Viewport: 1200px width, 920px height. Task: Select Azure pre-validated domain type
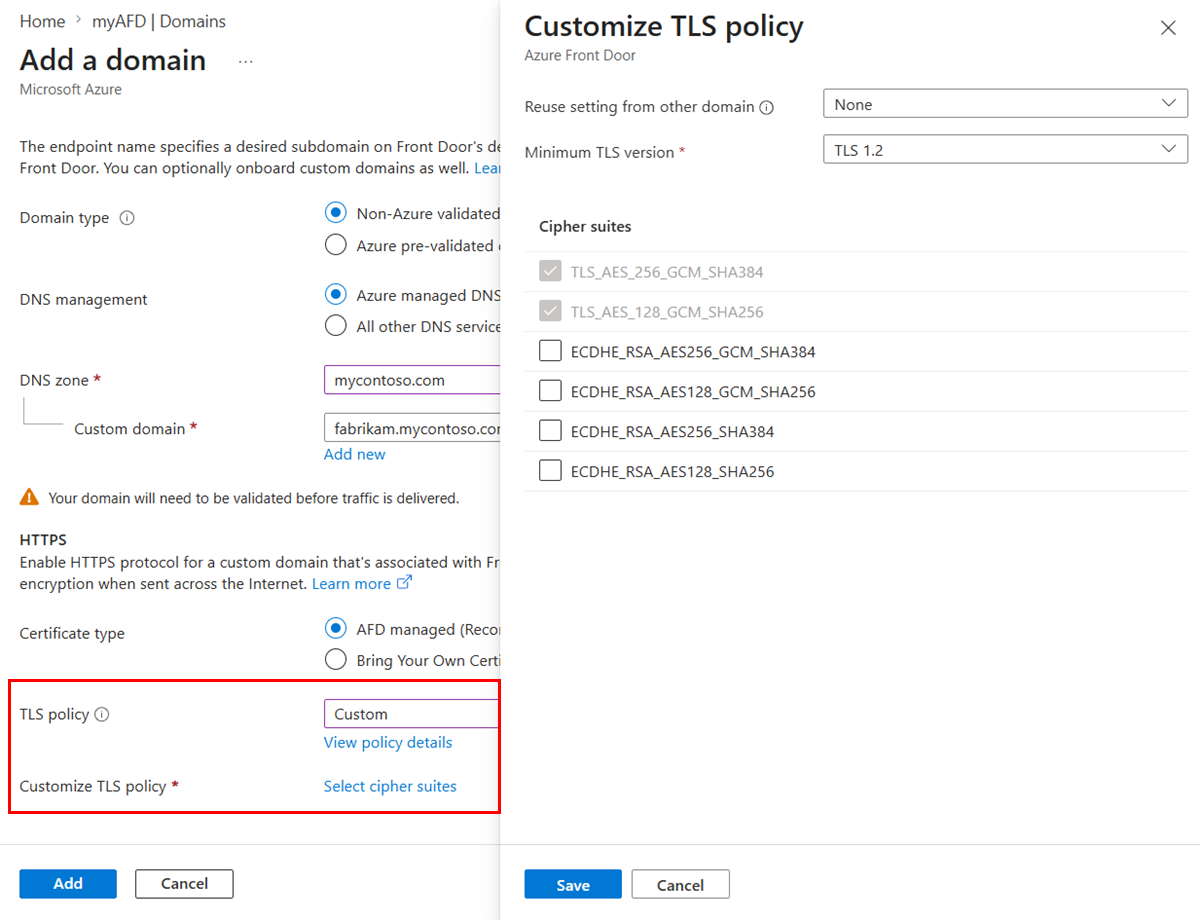(x=336, y=245)
